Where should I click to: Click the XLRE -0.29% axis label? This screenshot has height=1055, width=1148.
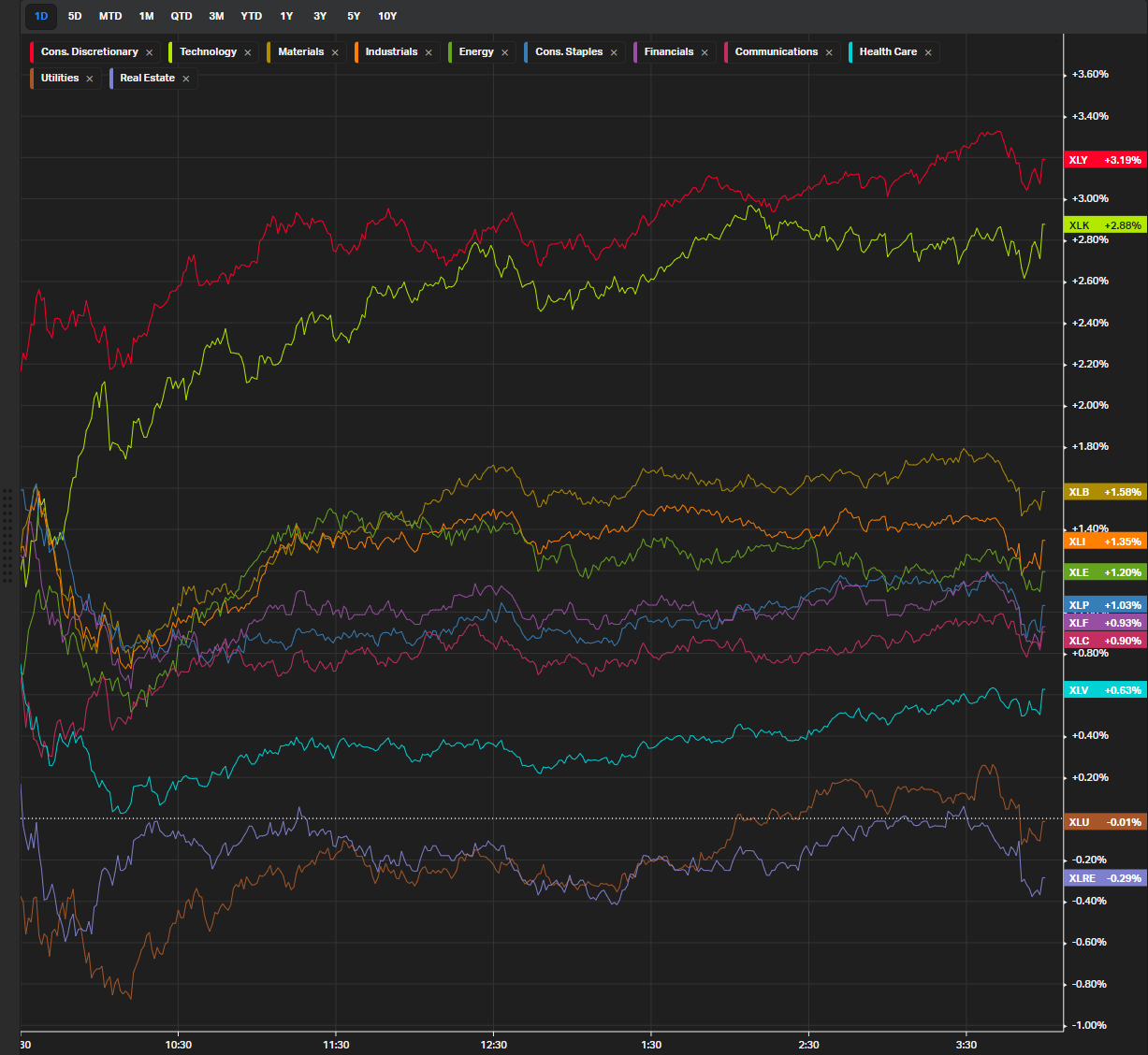(1105, 878)
